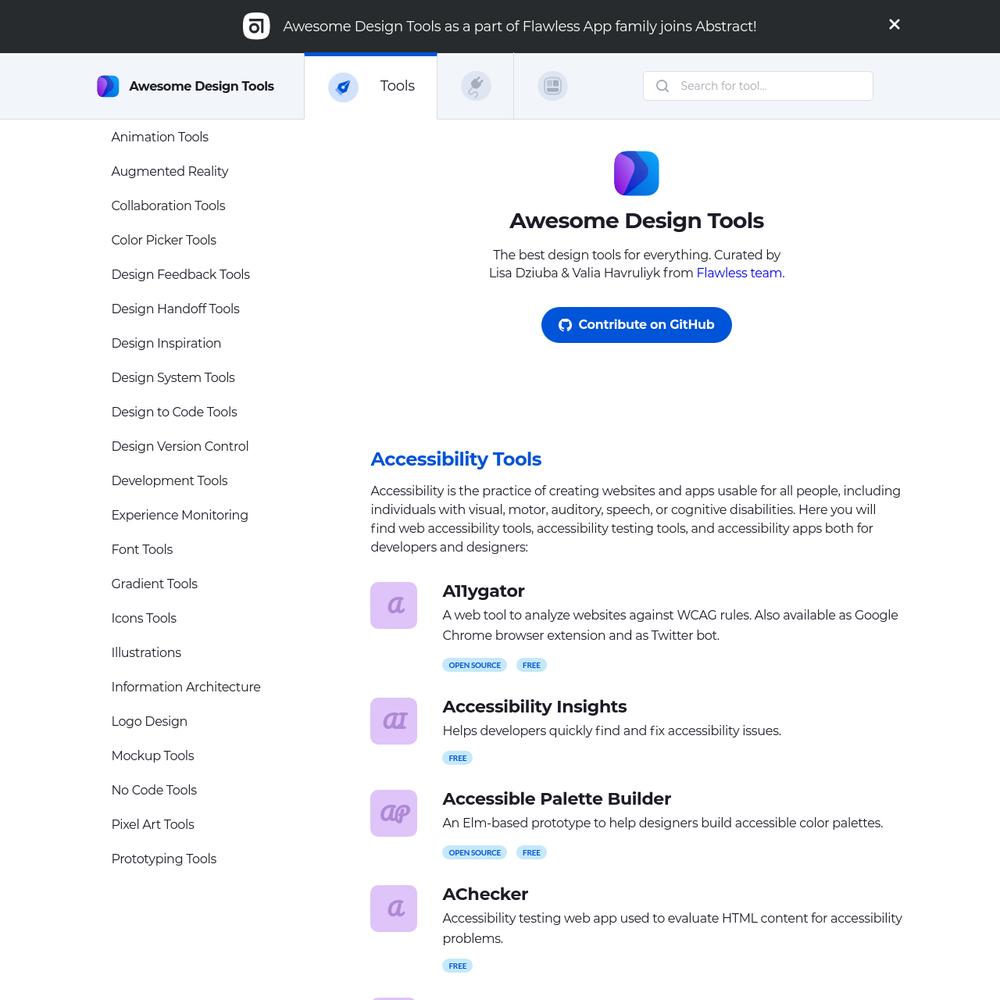Open the Tools tab
Screen dimensions: 1000x1000
371,86
